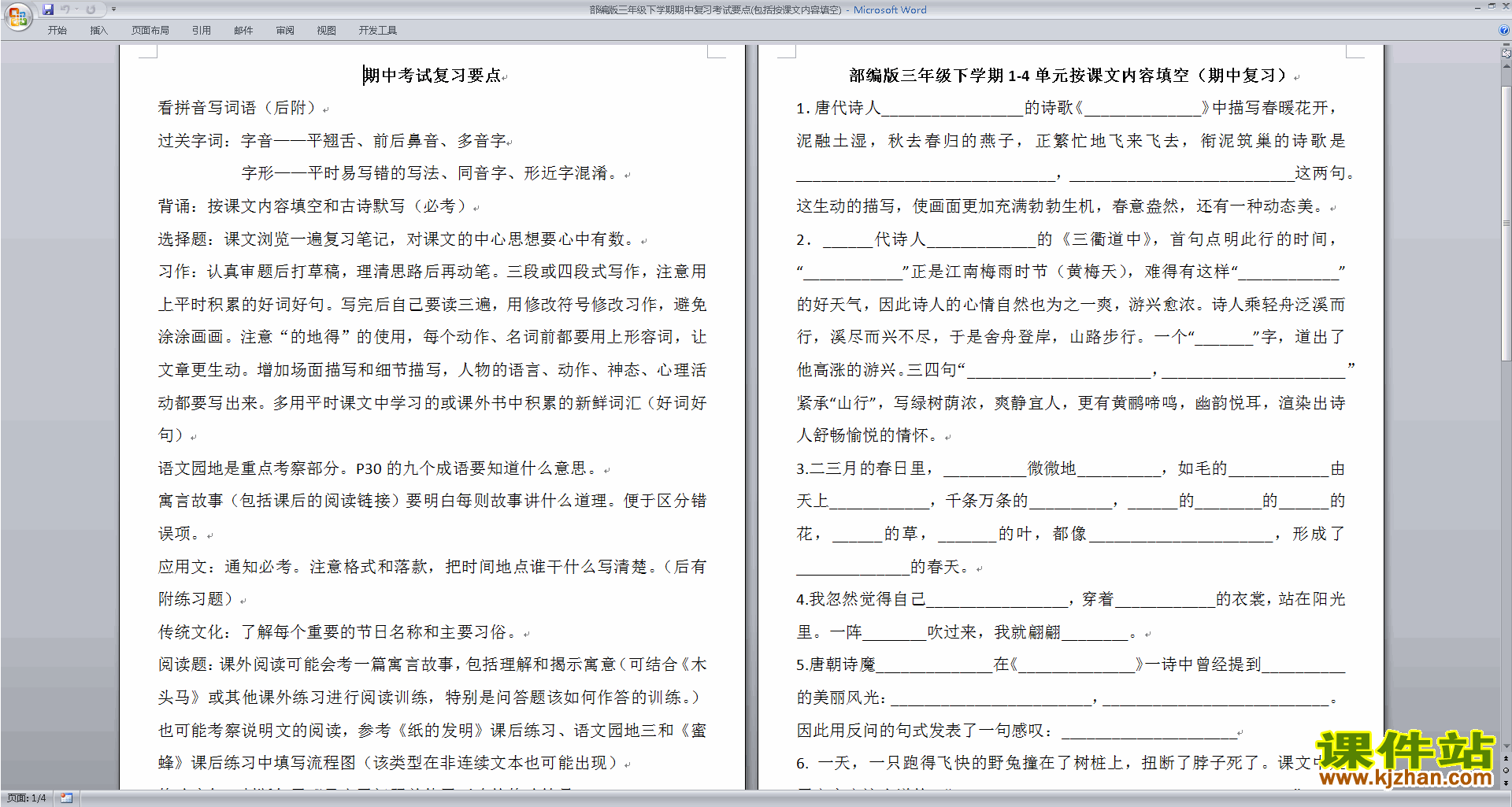The width and height of the screenshot is (1512, 807).
Task: Click the vertical scrollbar up arrow
Action: click(x=1506, y=65)
